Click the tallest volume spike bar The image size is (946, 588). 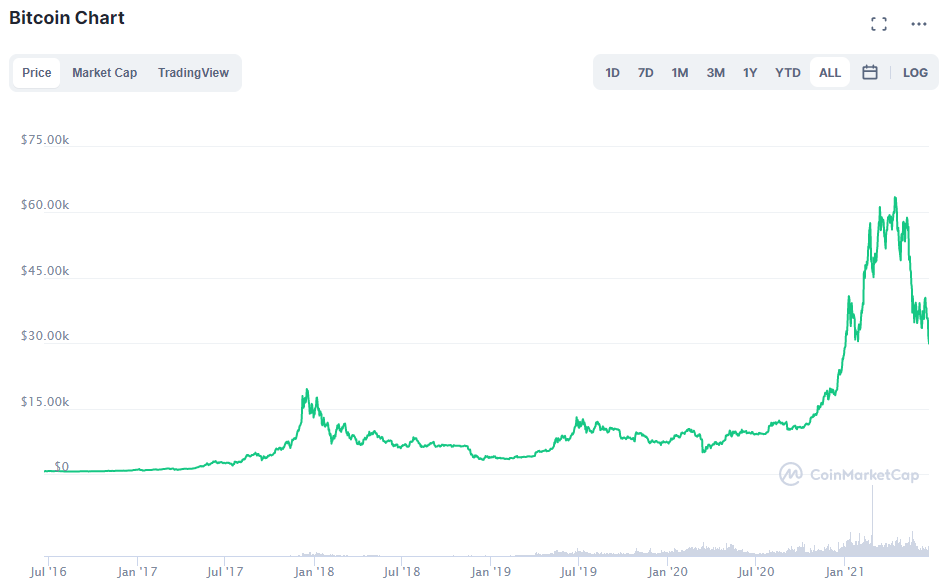coord(872,521)
